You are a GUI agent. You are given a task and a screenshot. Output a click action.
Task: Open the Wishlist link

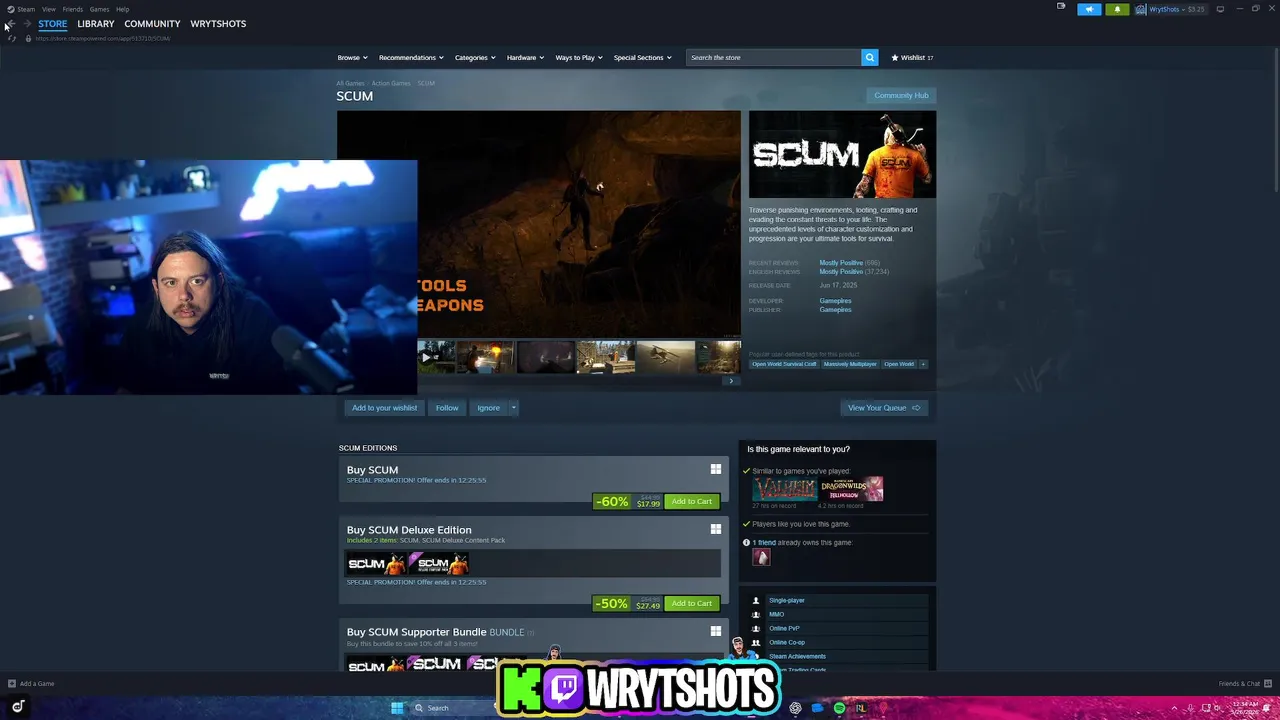click(912, 57)
